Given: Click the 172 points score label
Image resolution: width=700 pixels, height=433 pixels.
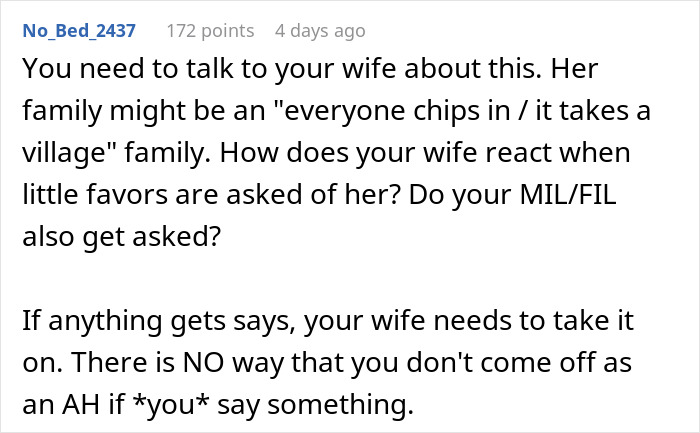Looking at the screenshot, I should coord(210,31).
